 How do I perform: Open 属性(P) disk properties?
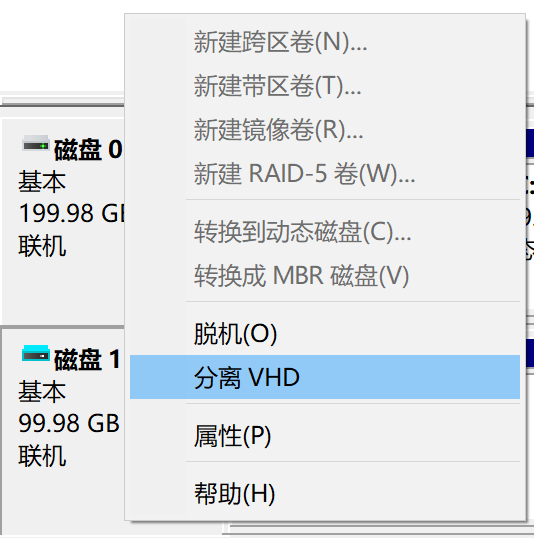(x=325, y=436)
